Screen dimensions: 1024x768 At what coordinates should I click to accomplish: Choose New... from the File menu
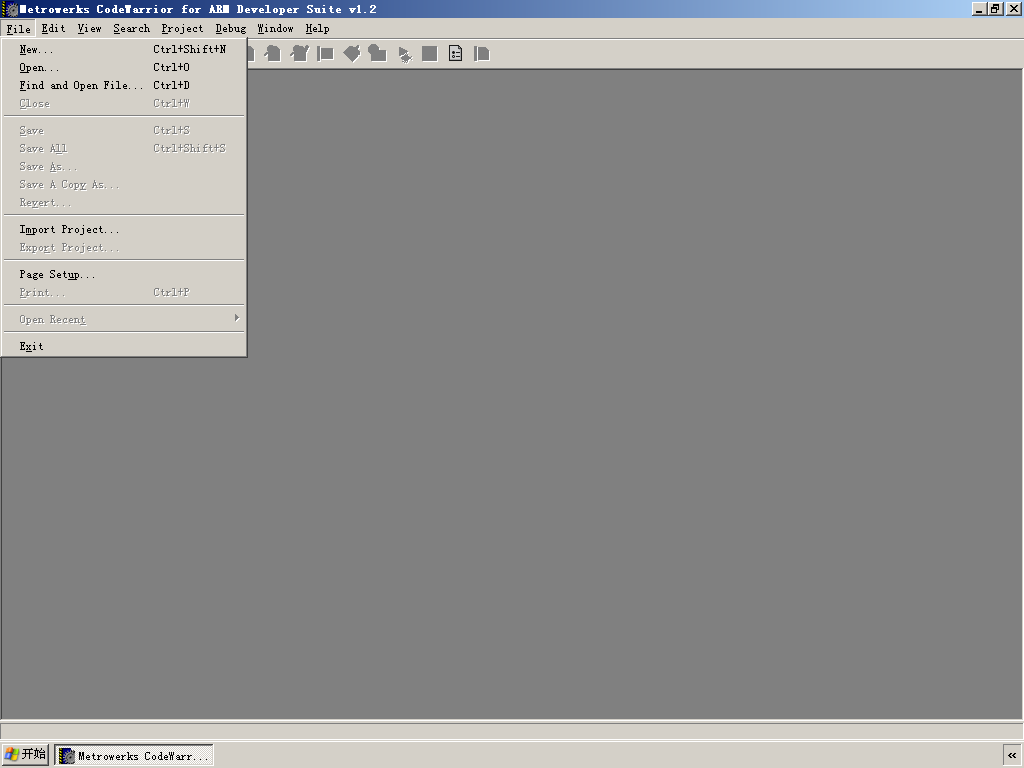[x=124, y=49]
